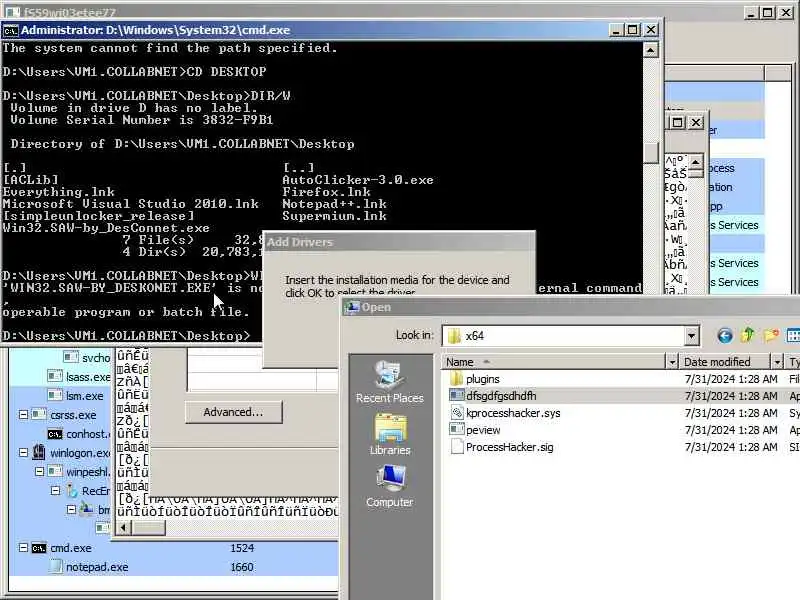Image resolution: width=800 pixels, height=600 pixels.
Task: Open the Date modified column dropdown
Action: pyautogui.click(x=777, y=362)
